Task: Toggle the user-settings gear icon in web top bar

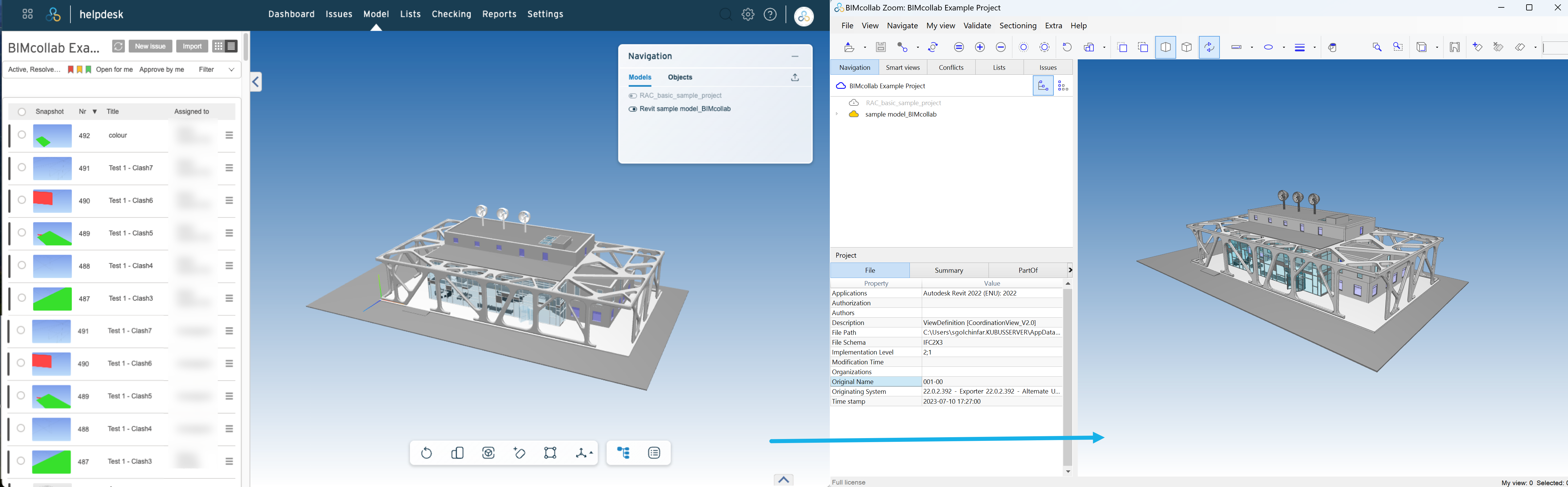Action: tap(748, 15)
